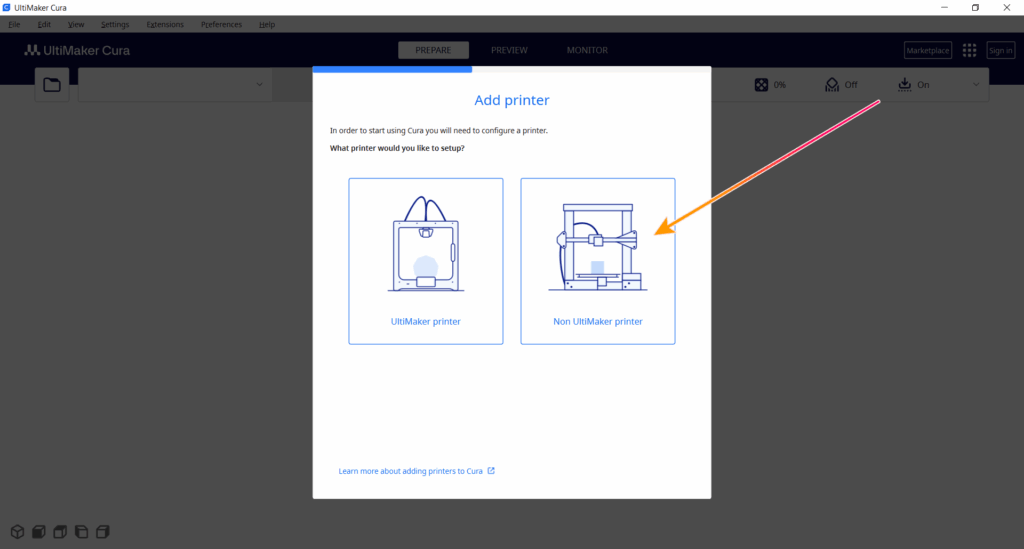Open the folder file icon
Viewport: 1024px width, 549px height.
coord(52,85)
